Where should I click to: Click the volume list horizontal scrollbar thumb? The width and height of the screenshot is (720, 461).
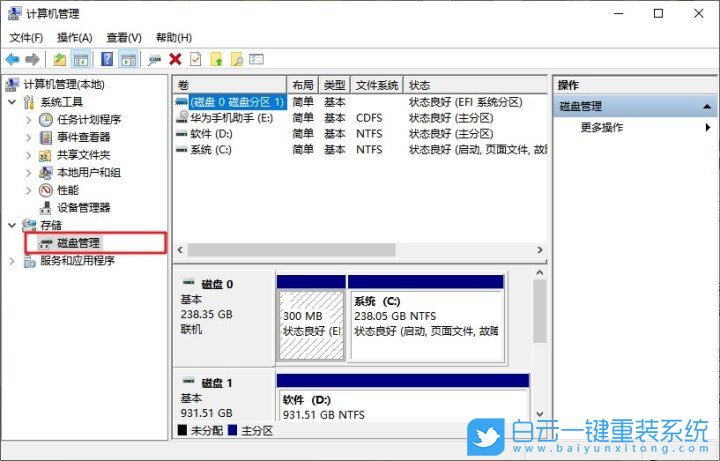(292, 250)
